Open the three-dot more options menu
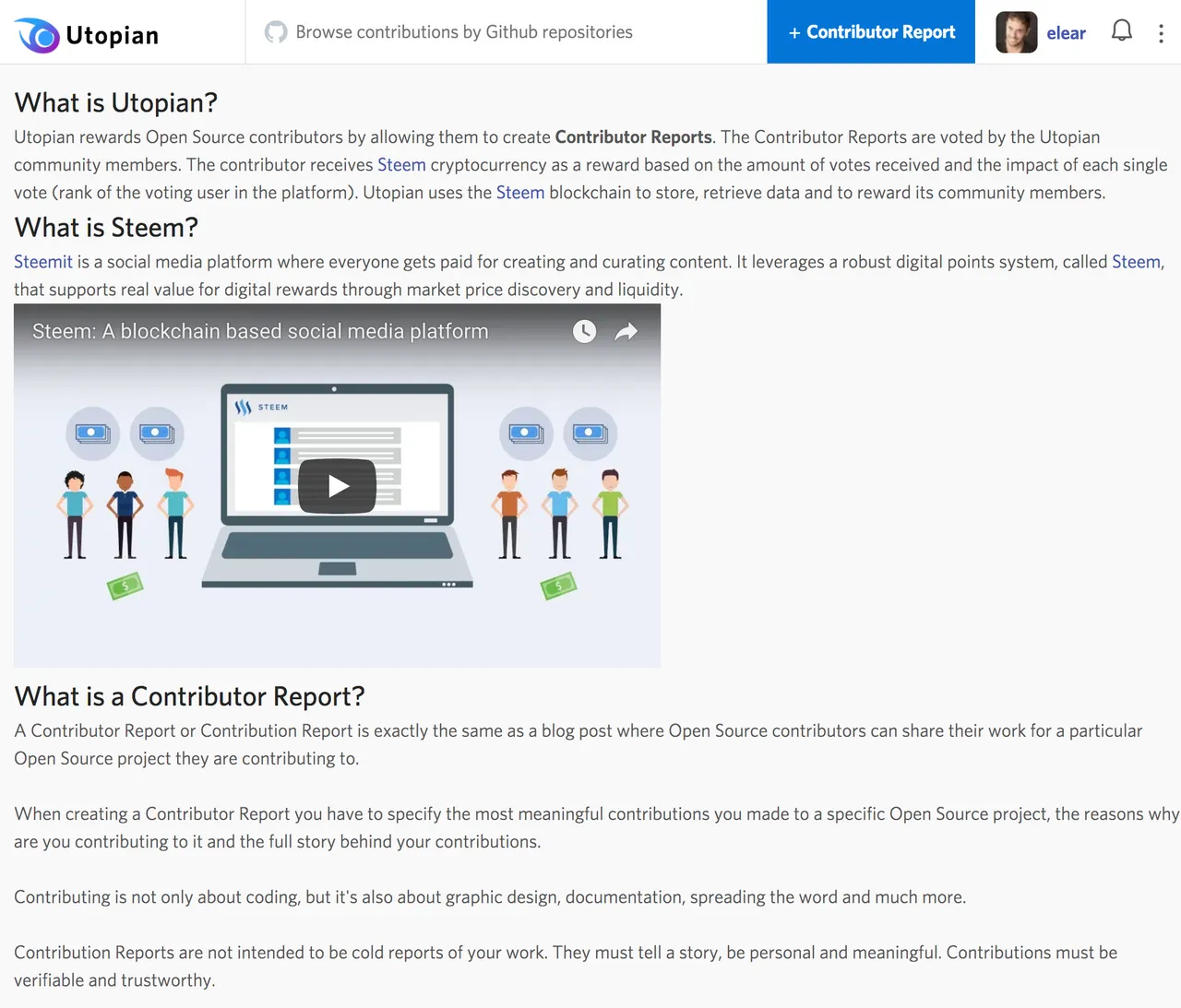 coord(1161,33)
